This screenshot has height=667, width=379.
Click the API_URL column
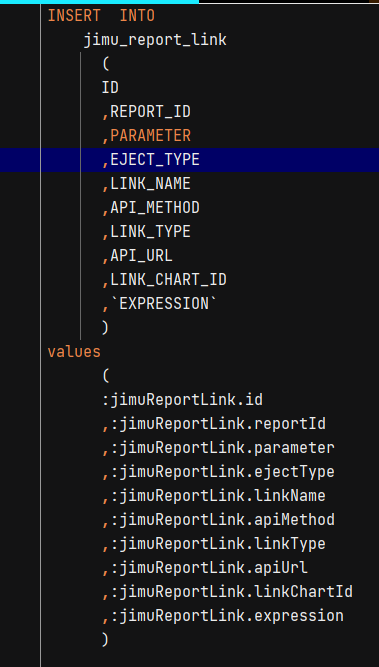click(142, 256)
